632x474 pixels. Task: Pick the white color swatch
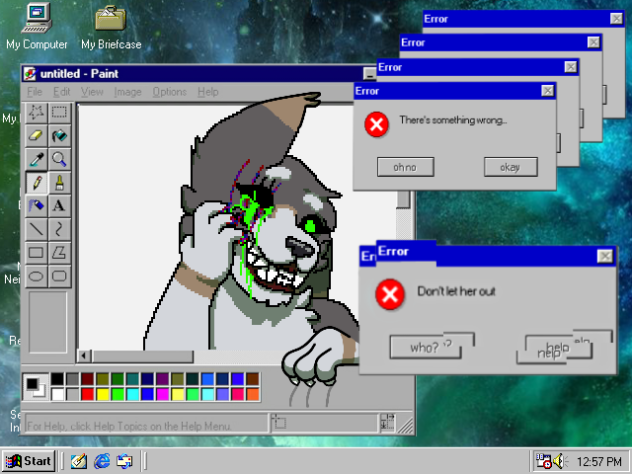tap(57, 394)
